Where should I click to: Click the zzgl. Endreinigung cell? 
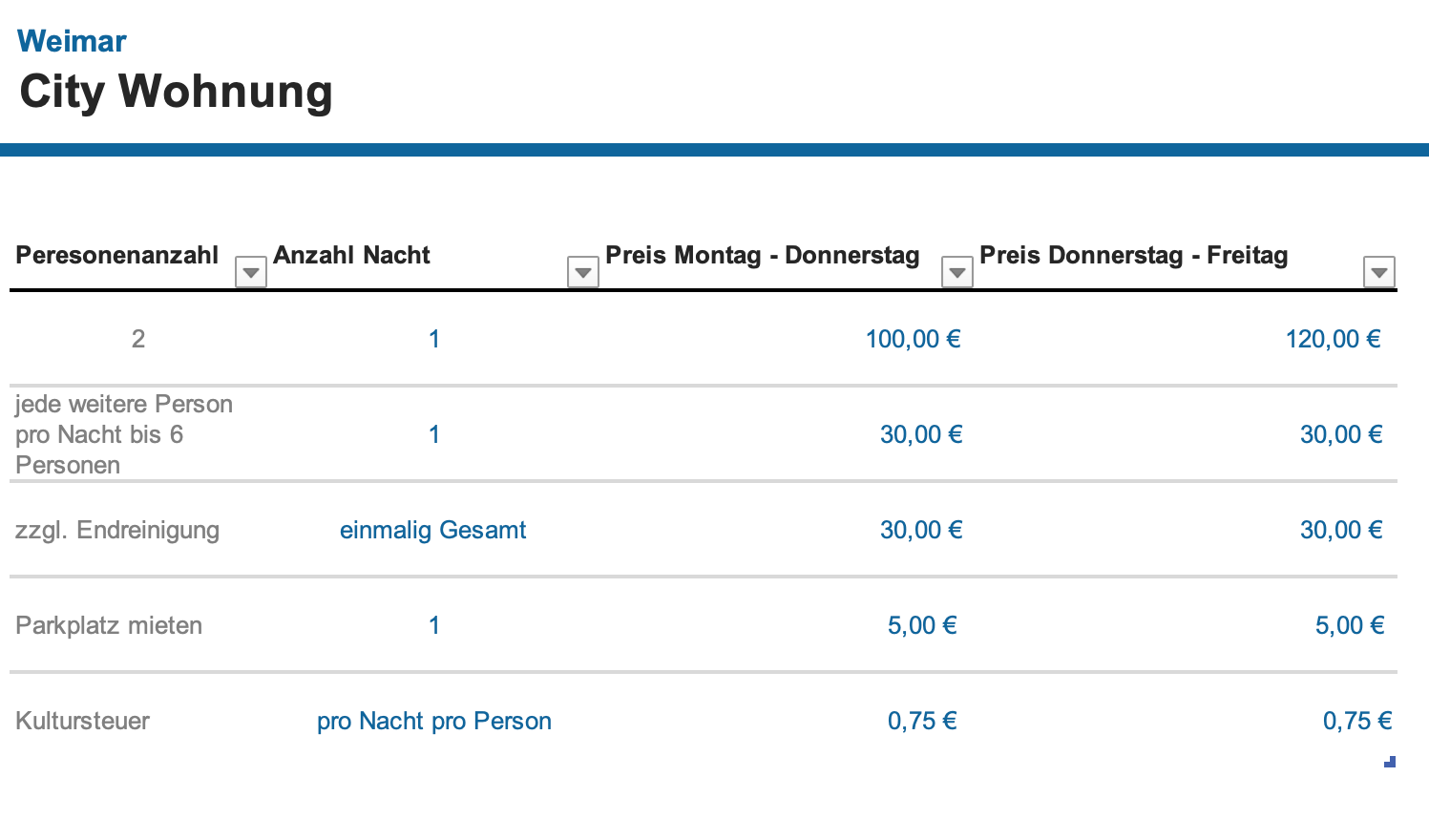117,530
